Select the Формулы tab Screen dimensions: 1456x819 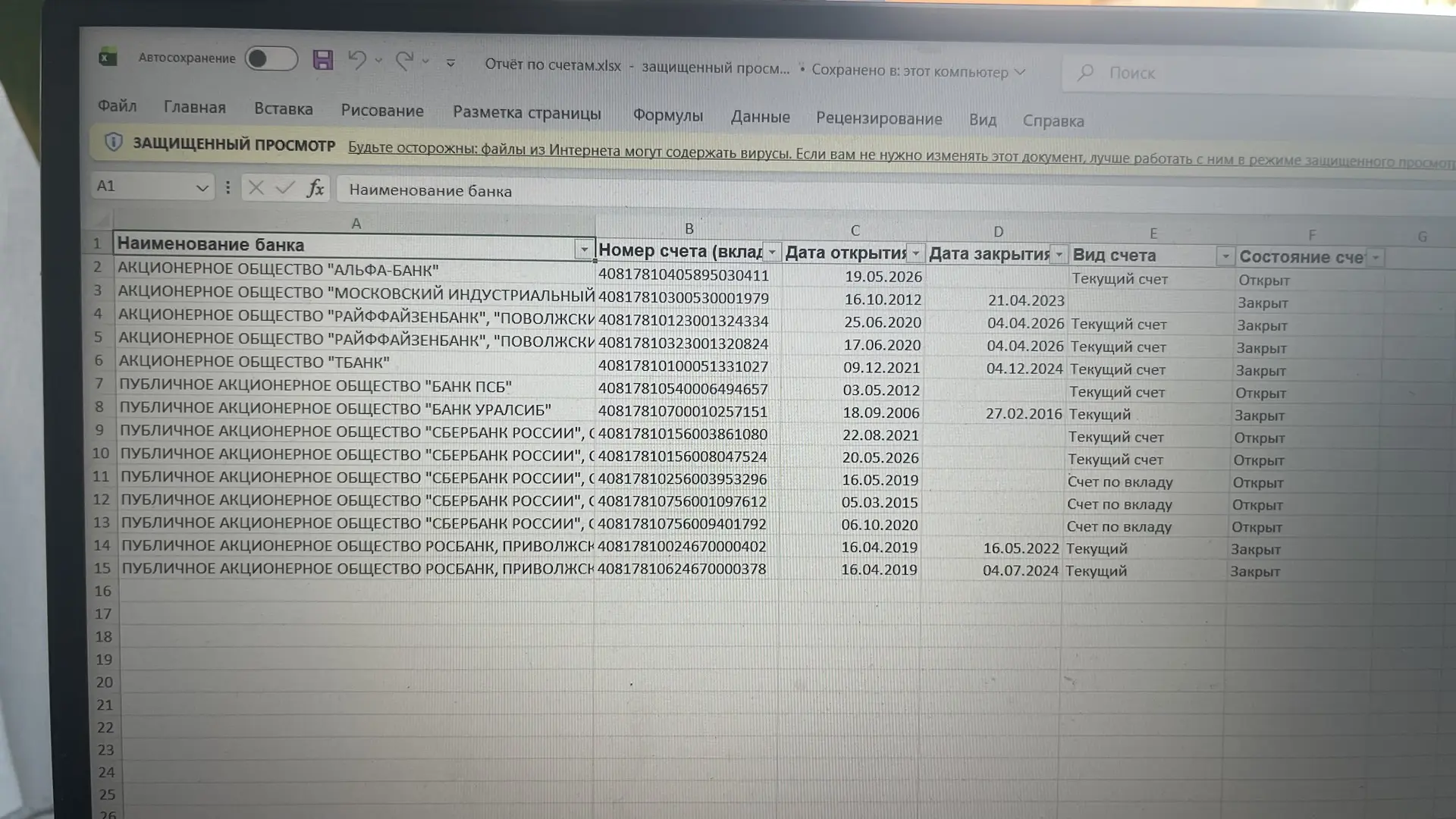click(667, 115)
